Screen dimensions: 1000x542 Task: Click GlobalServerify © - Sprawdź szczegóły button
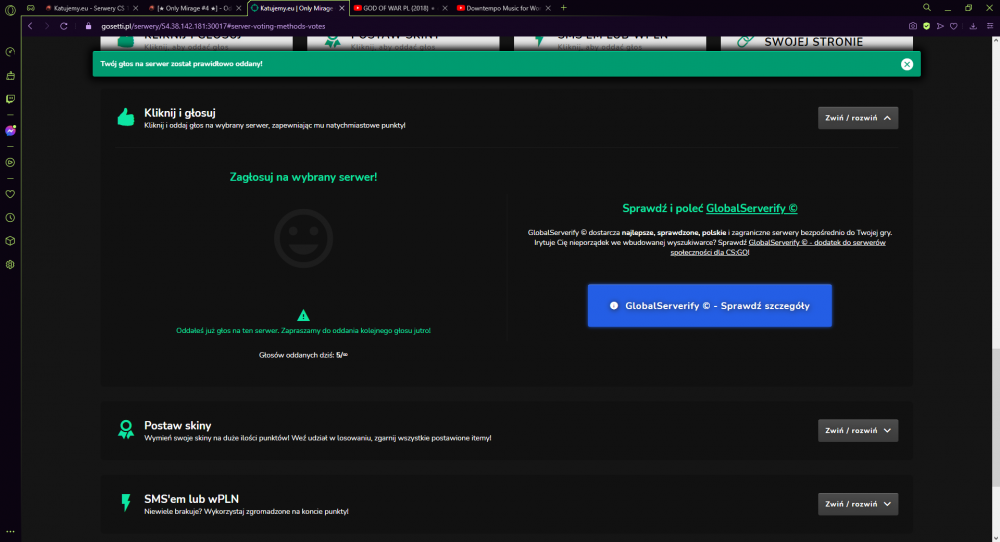click(709, 305)
